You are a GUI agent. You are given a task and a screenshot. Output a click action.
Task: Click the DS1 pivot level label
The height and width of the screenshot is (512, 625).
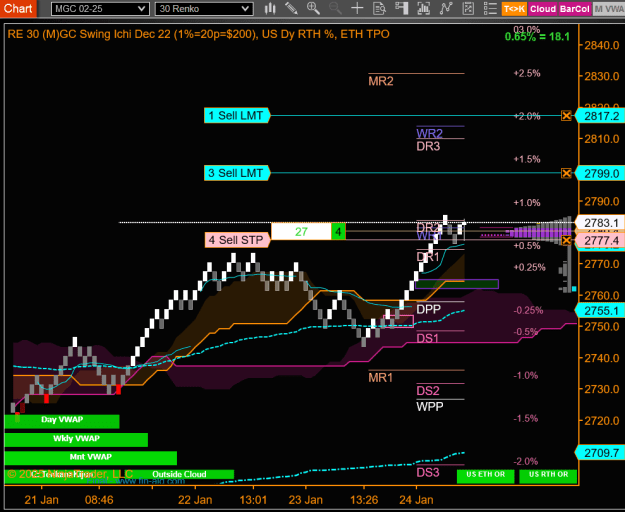click(427, 338)
